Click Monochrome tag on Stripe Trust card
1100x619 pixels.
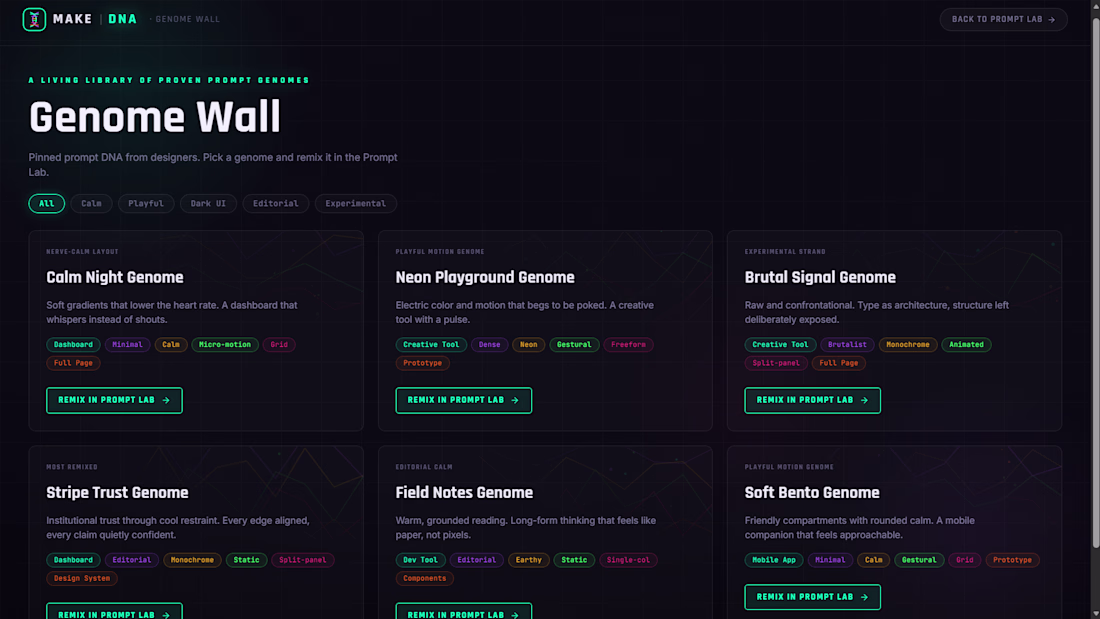click(x=192, y=560)
